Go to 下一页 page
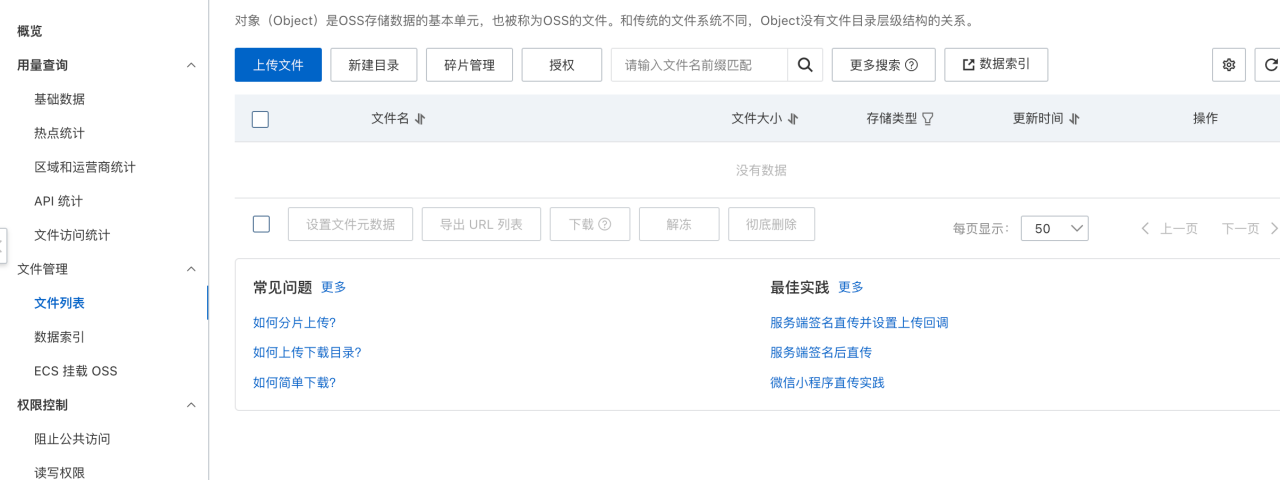1280x480 pixels. tap(1249, 228)
